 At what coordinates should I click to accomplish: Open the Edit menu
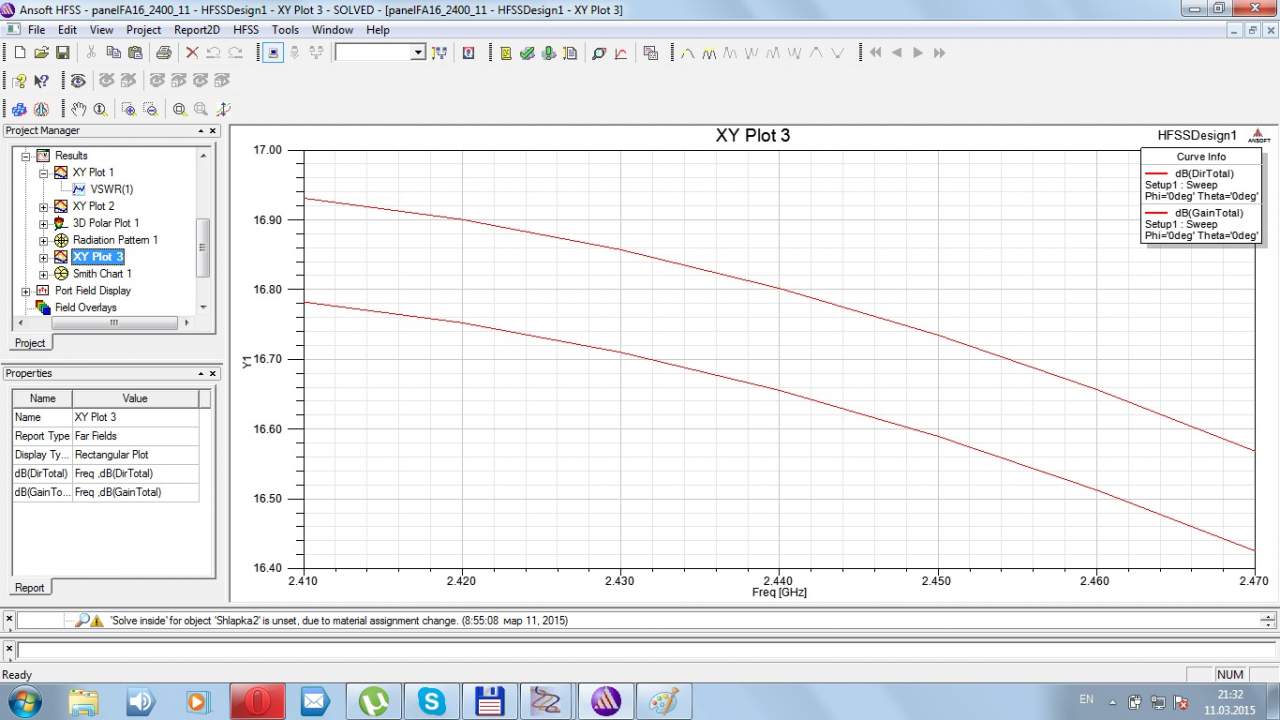(68, 30)
